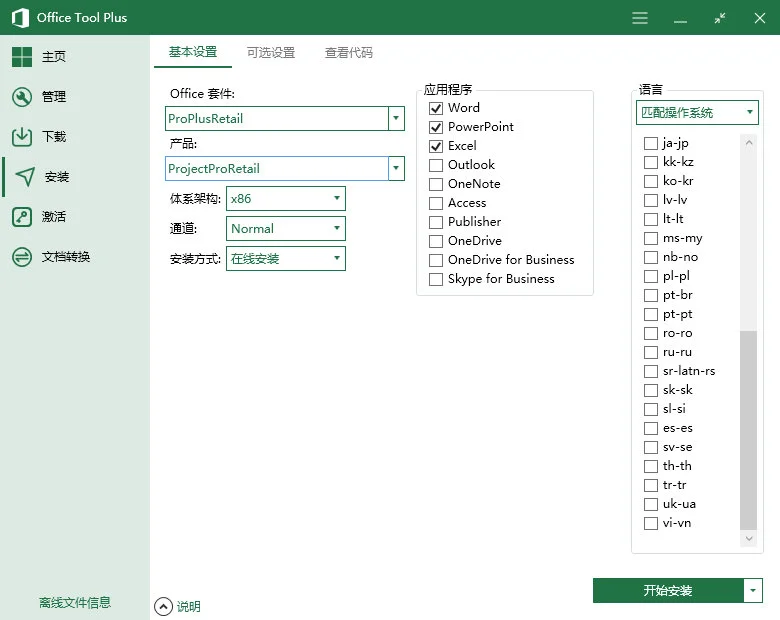This screenshot has width=780, height=620.
Task: Check the kk-kz language box
Action: (x=651, y=162)
